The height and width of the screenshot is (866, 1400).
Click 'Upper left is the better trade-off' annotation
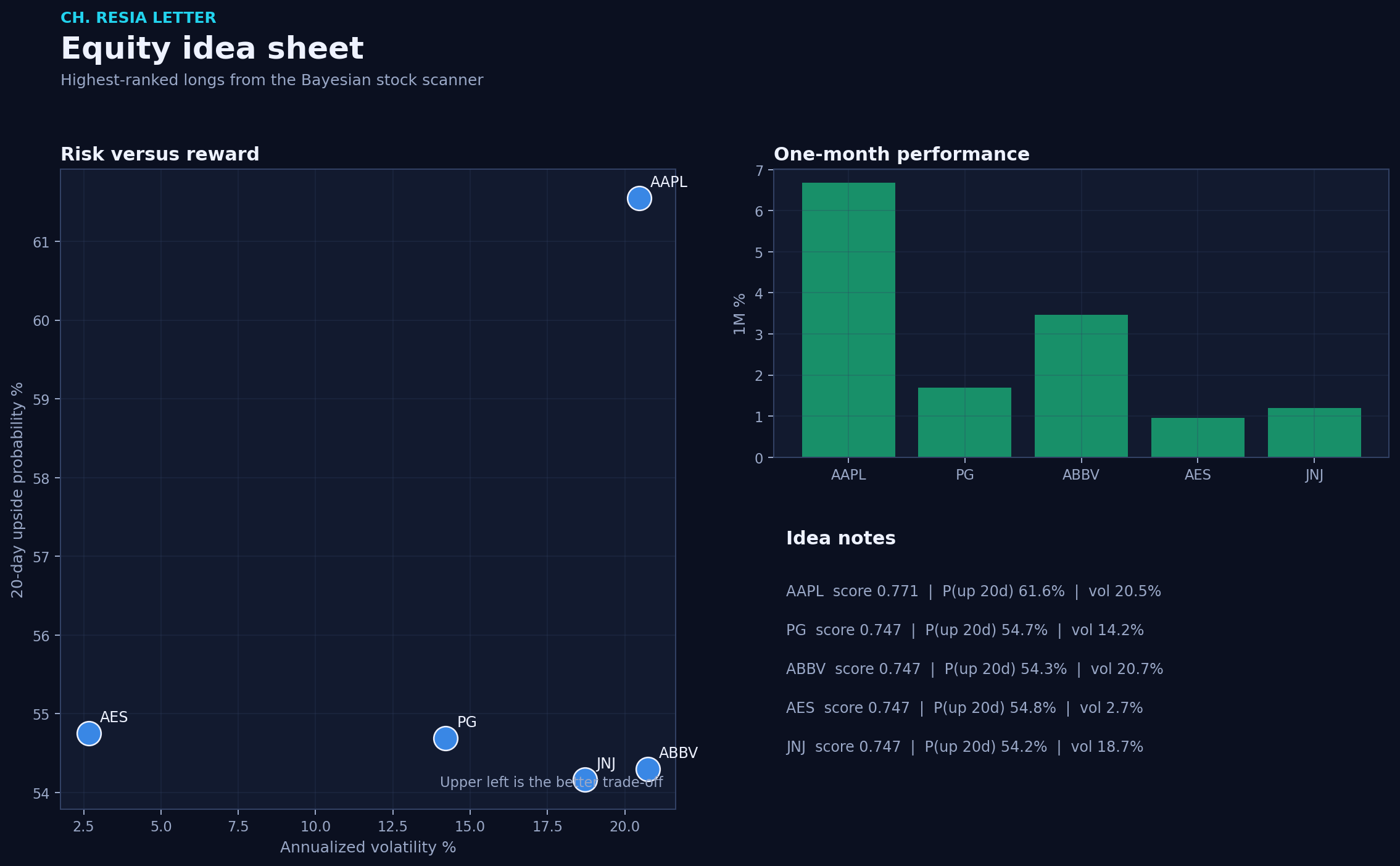click(551, 783)
